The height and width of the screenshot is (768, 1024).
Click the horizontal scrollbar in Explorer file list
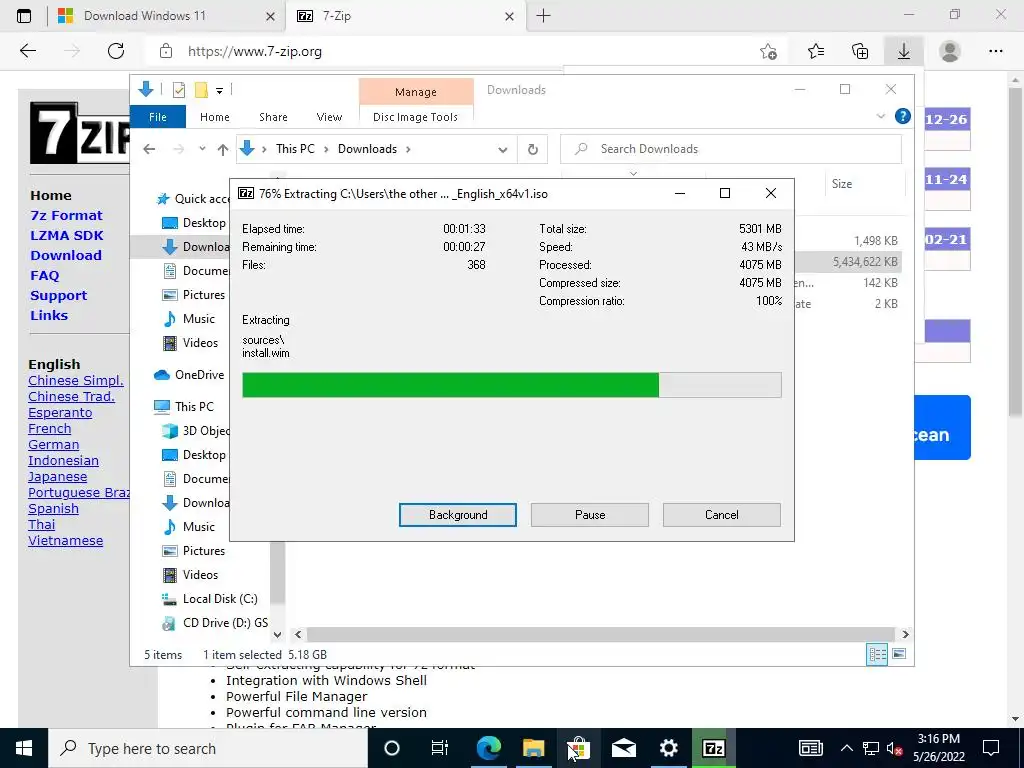pos(600,634)
